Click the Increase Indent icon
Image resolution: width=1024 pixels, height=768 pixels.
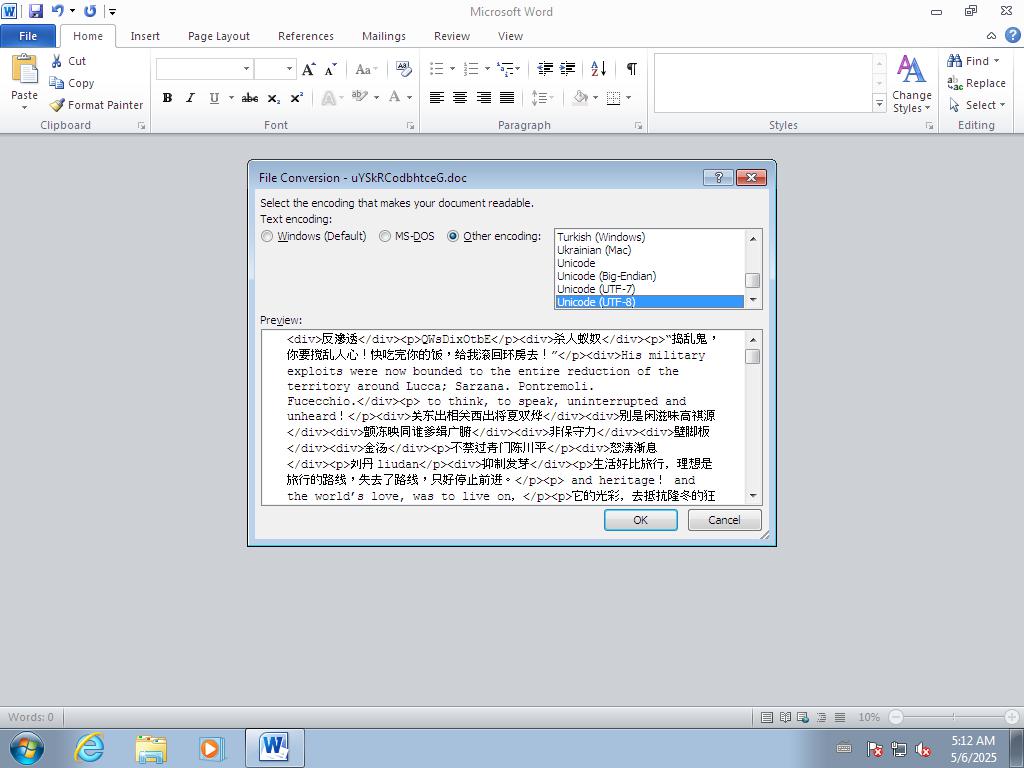pos(568,69)
